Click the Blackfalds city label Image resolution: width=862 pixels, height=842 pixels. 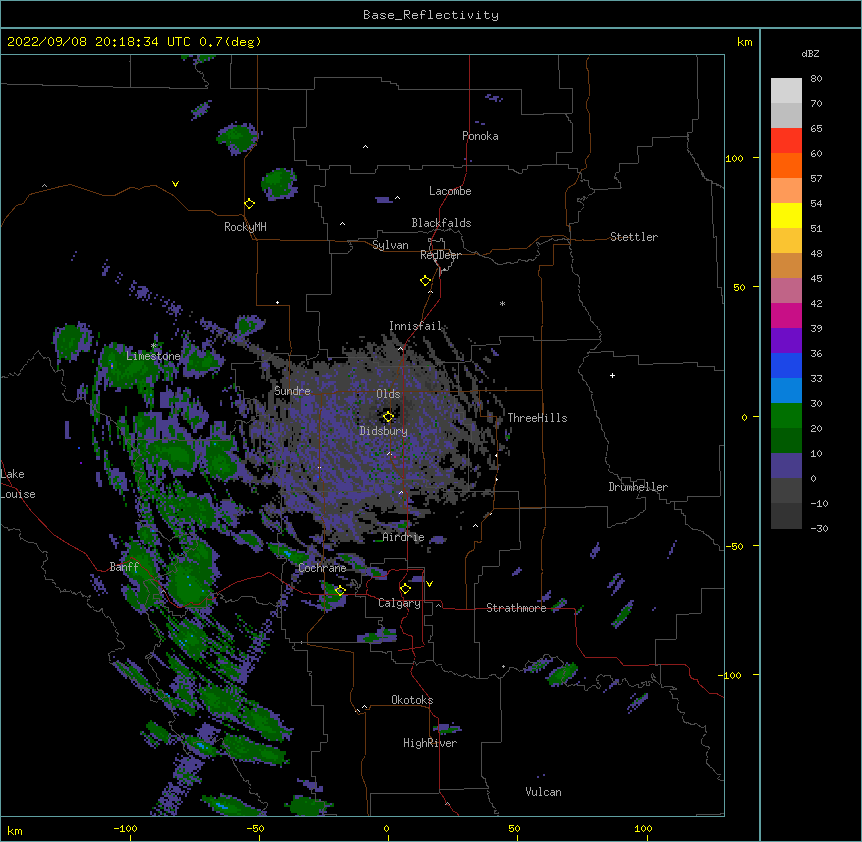[441, 223]
